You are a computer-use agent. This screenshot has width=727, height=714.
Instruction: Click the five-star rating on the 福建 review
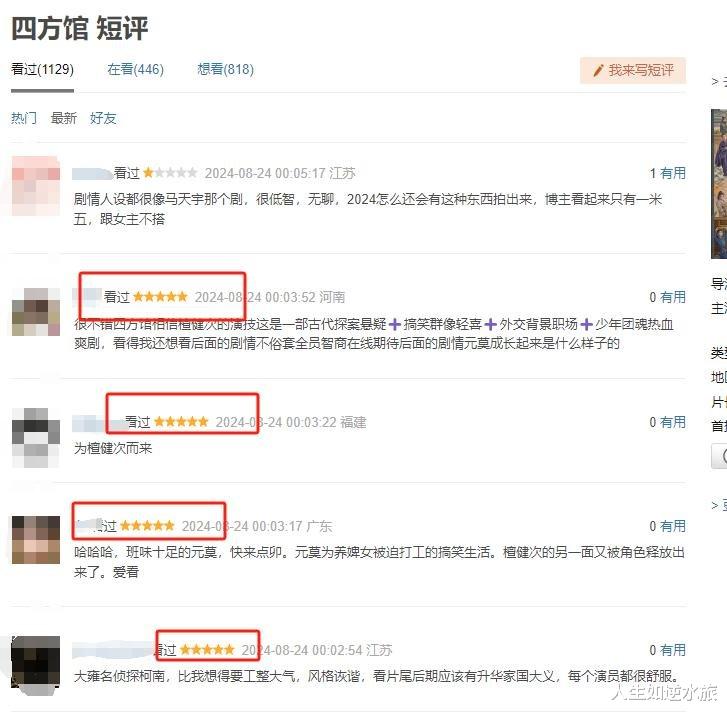click(x=181, y=422)
